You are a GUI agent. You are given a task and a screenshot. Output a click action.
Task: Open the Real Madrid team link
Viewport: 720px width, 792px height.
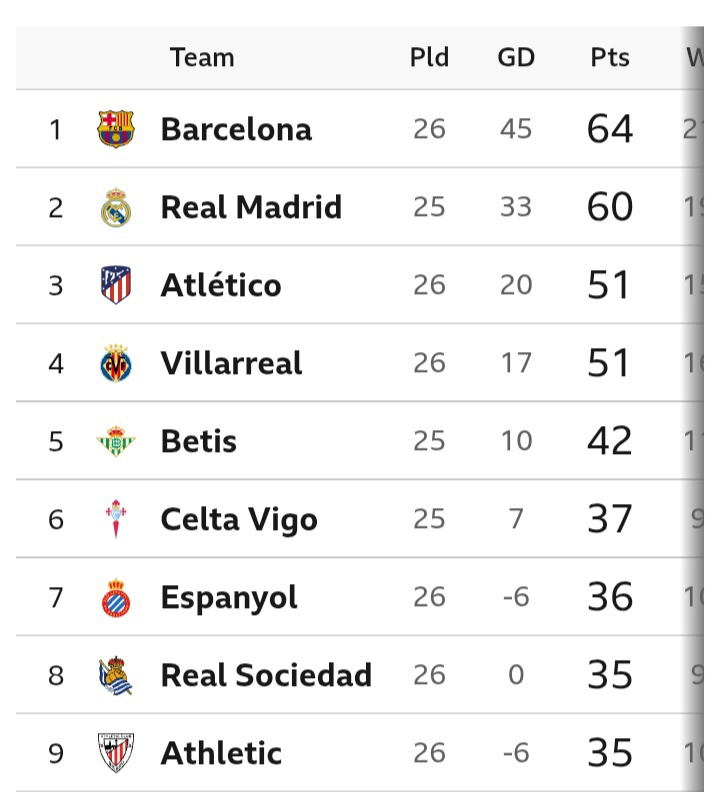[251, 207]
